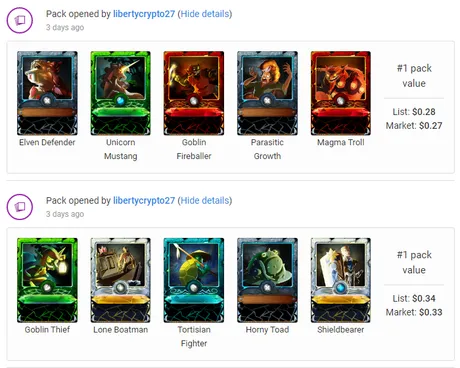Select the Magma Troll card
Image resolution: width=460 pixels, height=368 pixels.
click(x=341, y=93)
